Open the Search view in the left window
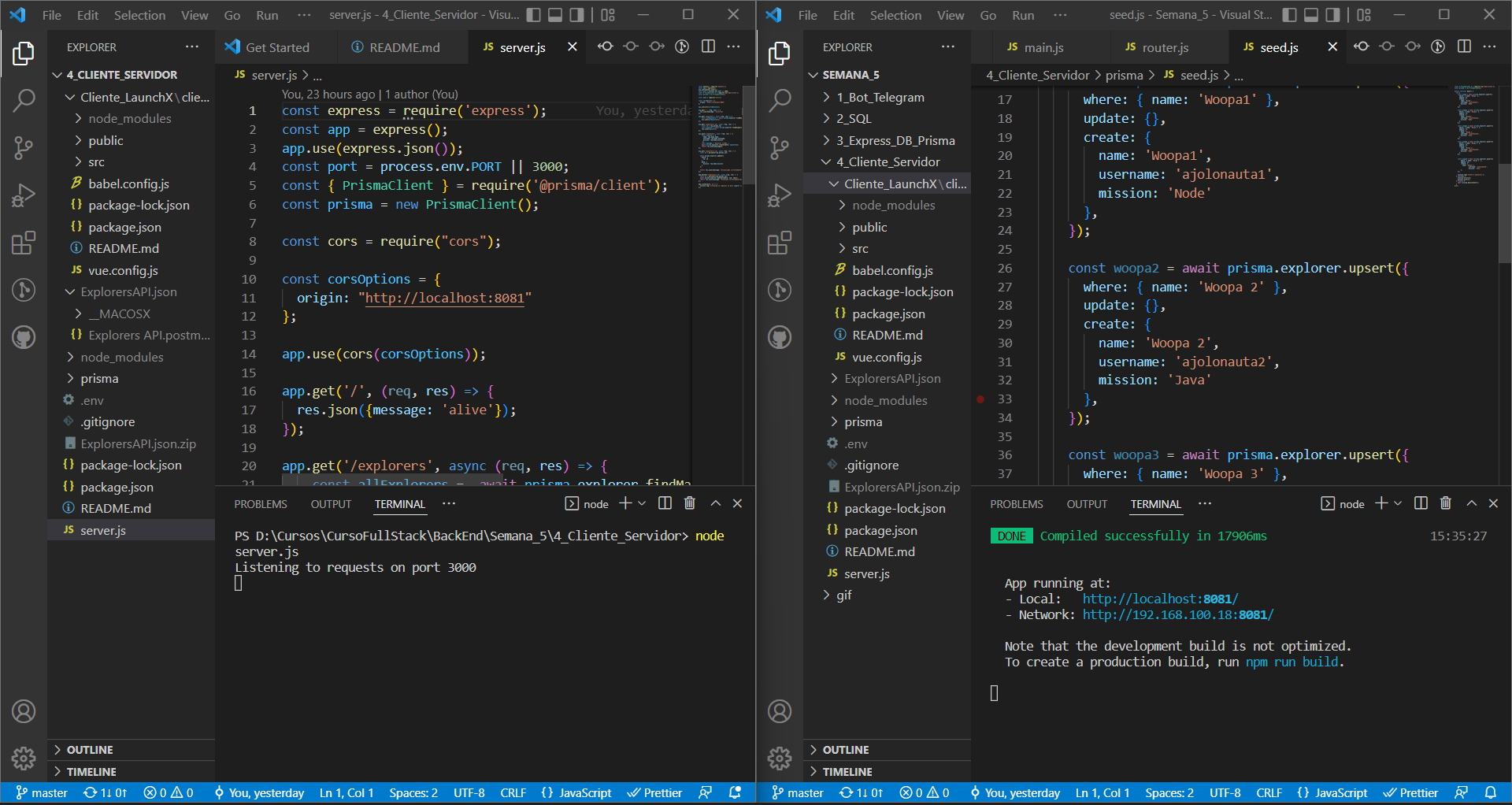 pos(24,100)
